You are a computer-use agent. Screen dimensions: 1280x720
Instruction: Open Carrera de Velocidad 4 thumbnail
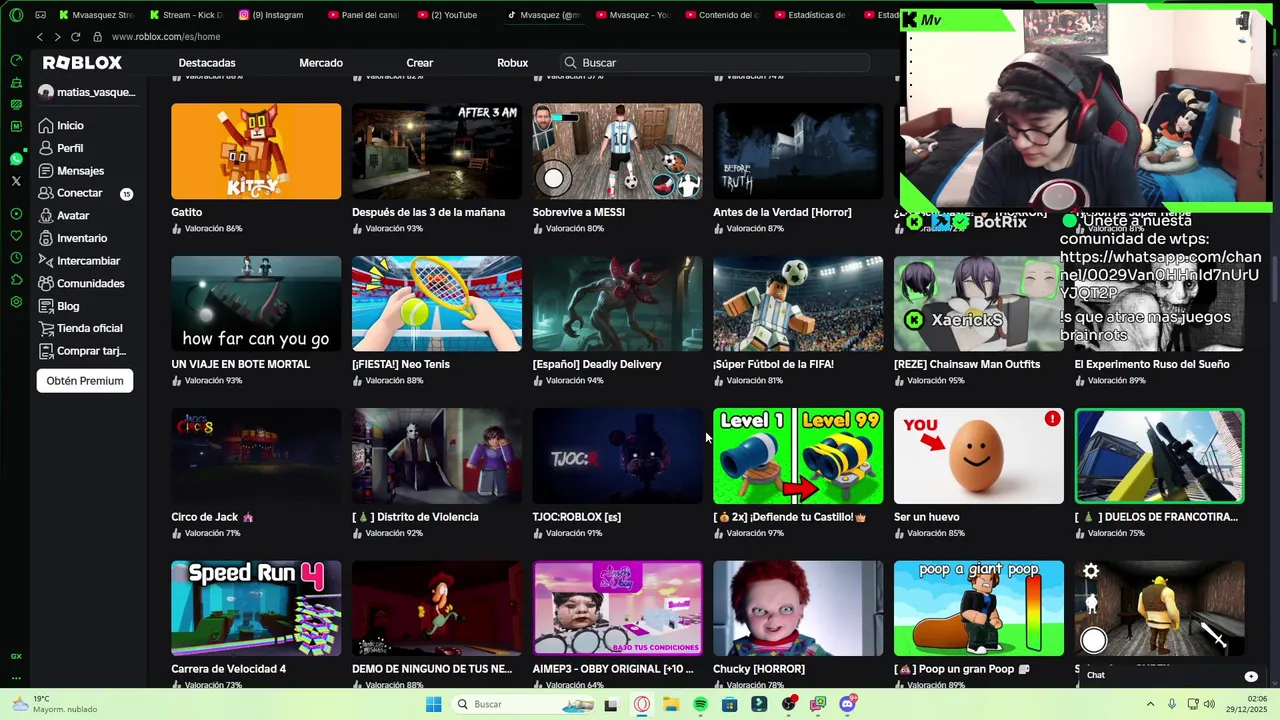coord(256,608)
